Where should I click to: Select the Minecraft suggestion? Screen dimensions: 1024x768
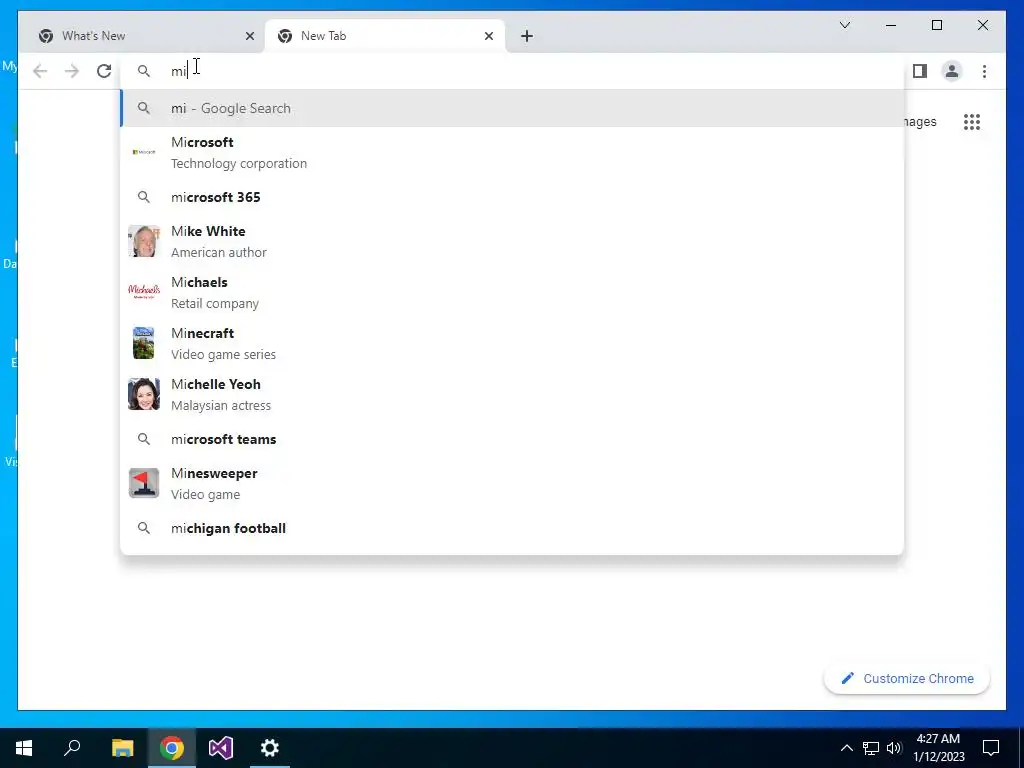click(x=512, y=344)
